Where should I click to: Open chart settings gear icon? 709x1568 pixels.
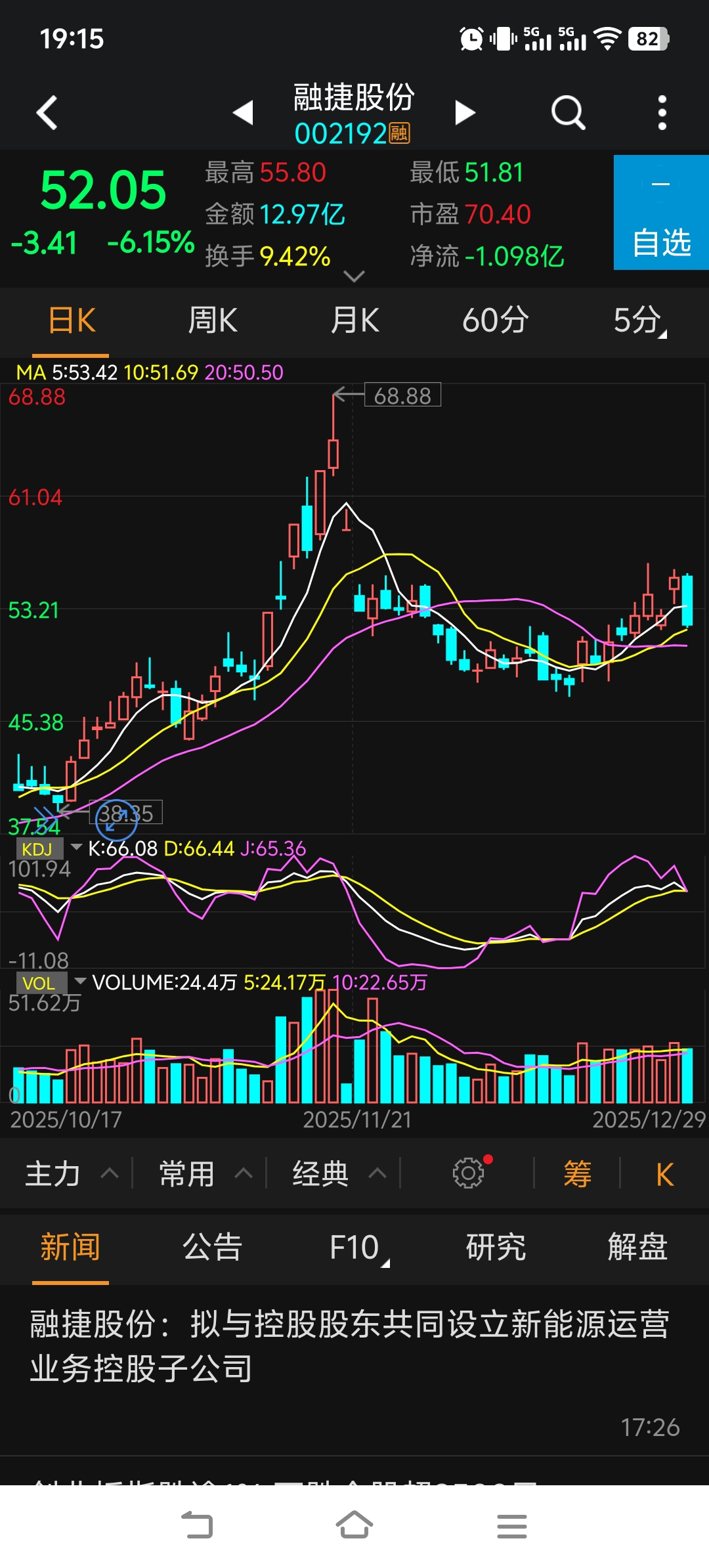[469, 1173]
